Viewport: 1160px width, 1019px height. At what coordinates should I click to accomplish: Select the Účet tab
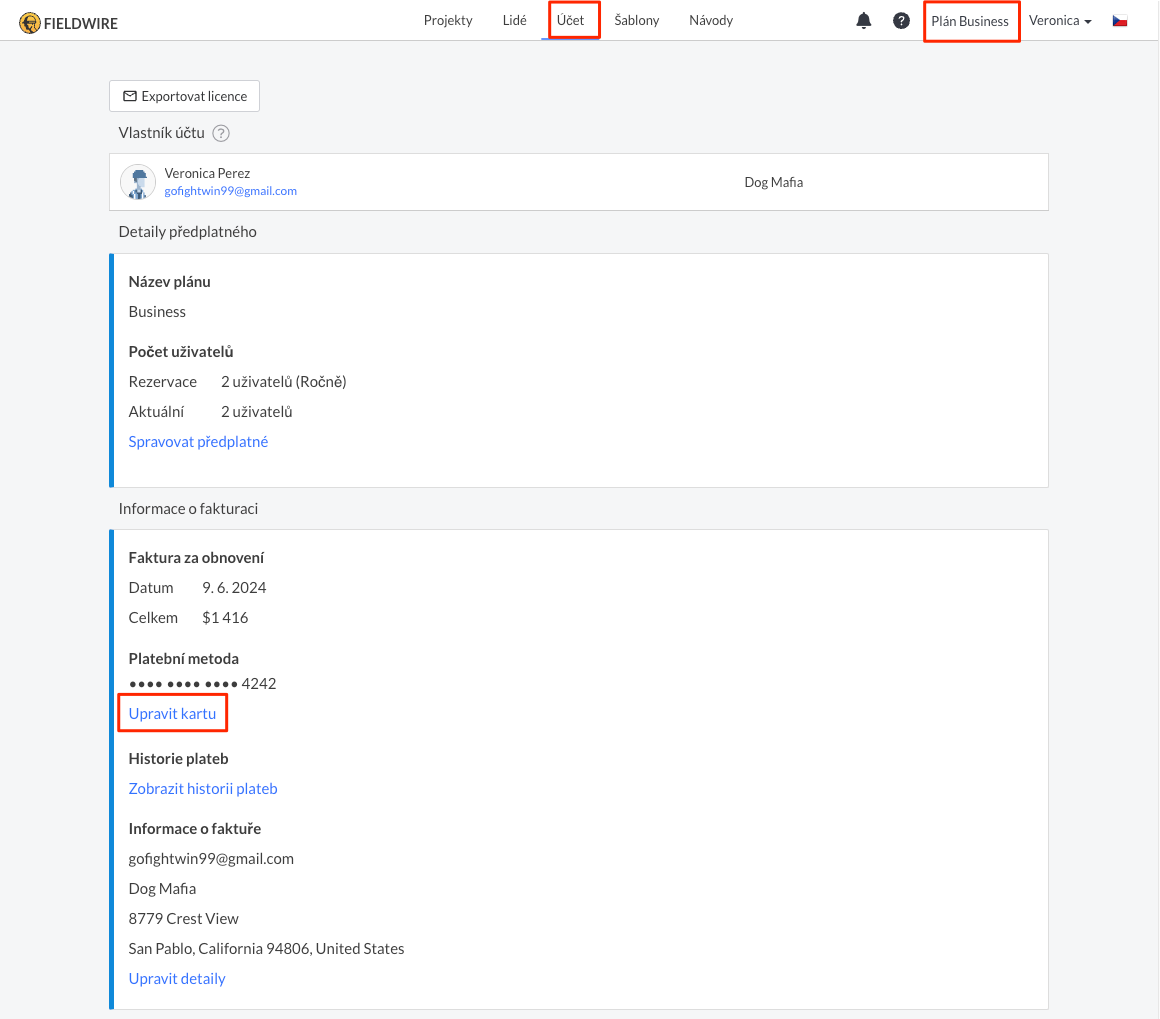tap(570, 21)
